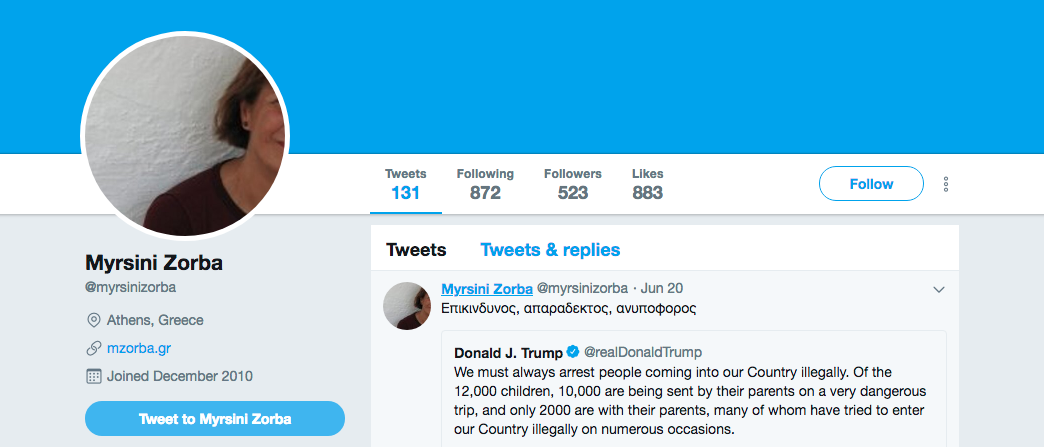Click the Myrsini Zorba author name in tweet

(487, 289)
